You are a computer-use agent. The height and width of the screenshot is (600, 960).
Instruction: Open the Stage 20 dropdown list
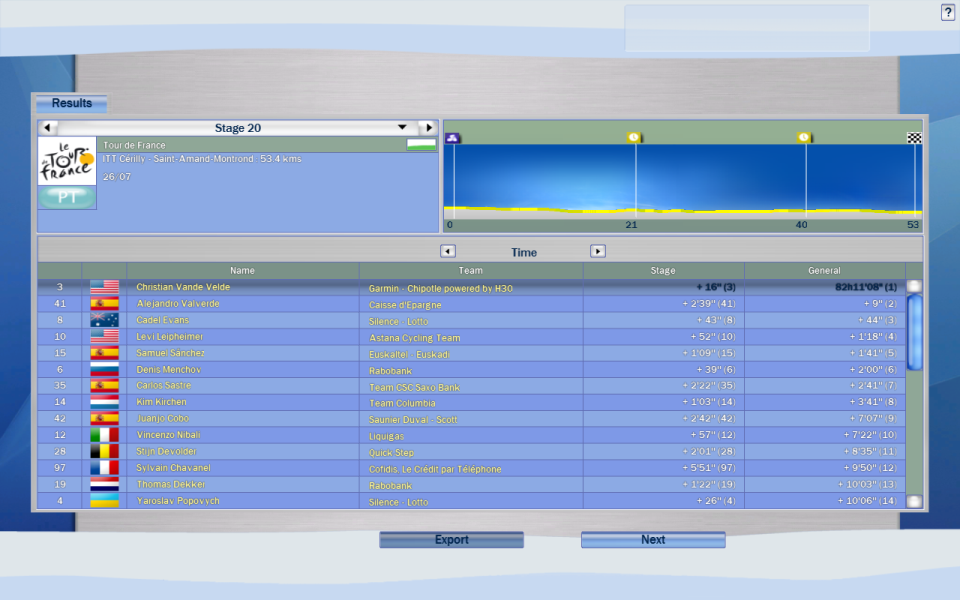coord(403,128)
